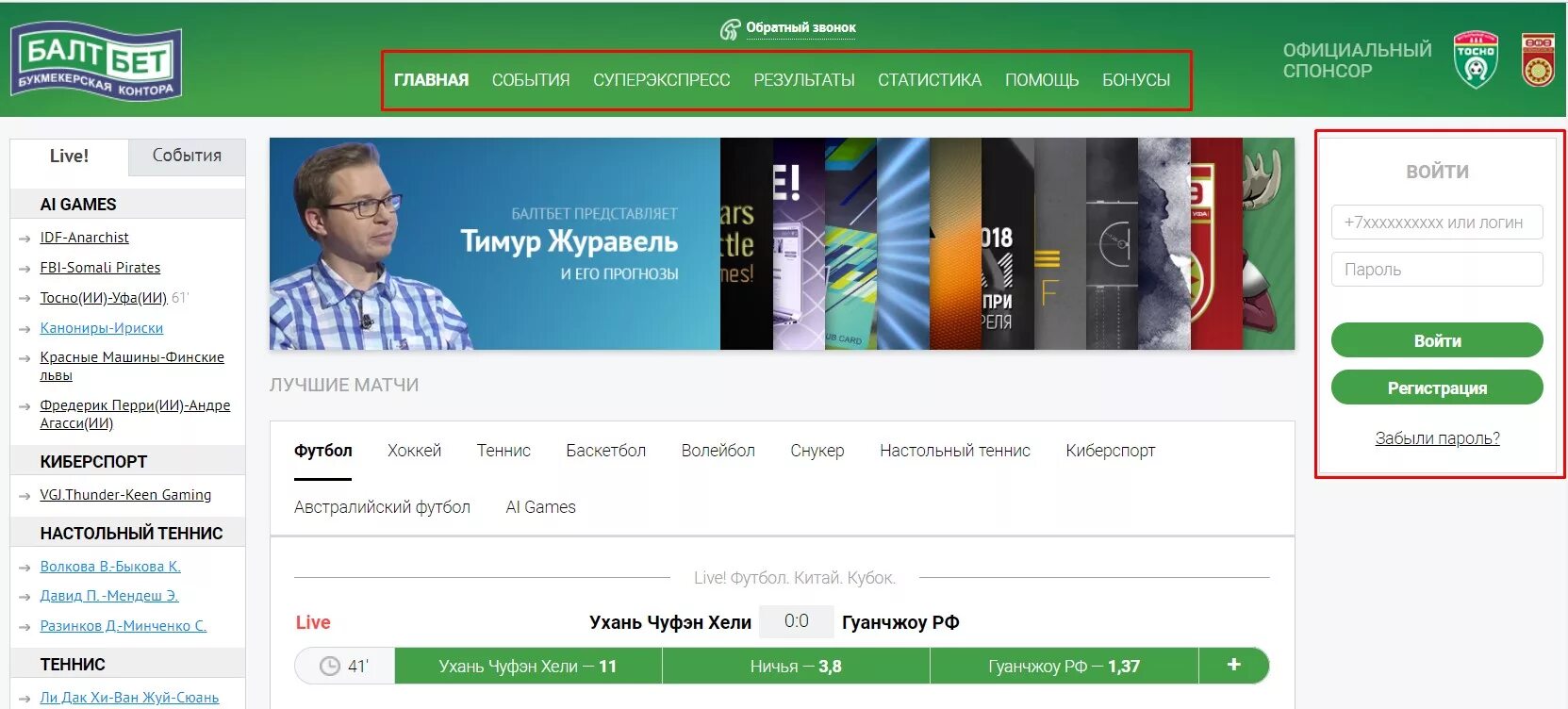Open the IDF-Anarchist match link
The image size is (1568, 709).
[x=84, y=238]
